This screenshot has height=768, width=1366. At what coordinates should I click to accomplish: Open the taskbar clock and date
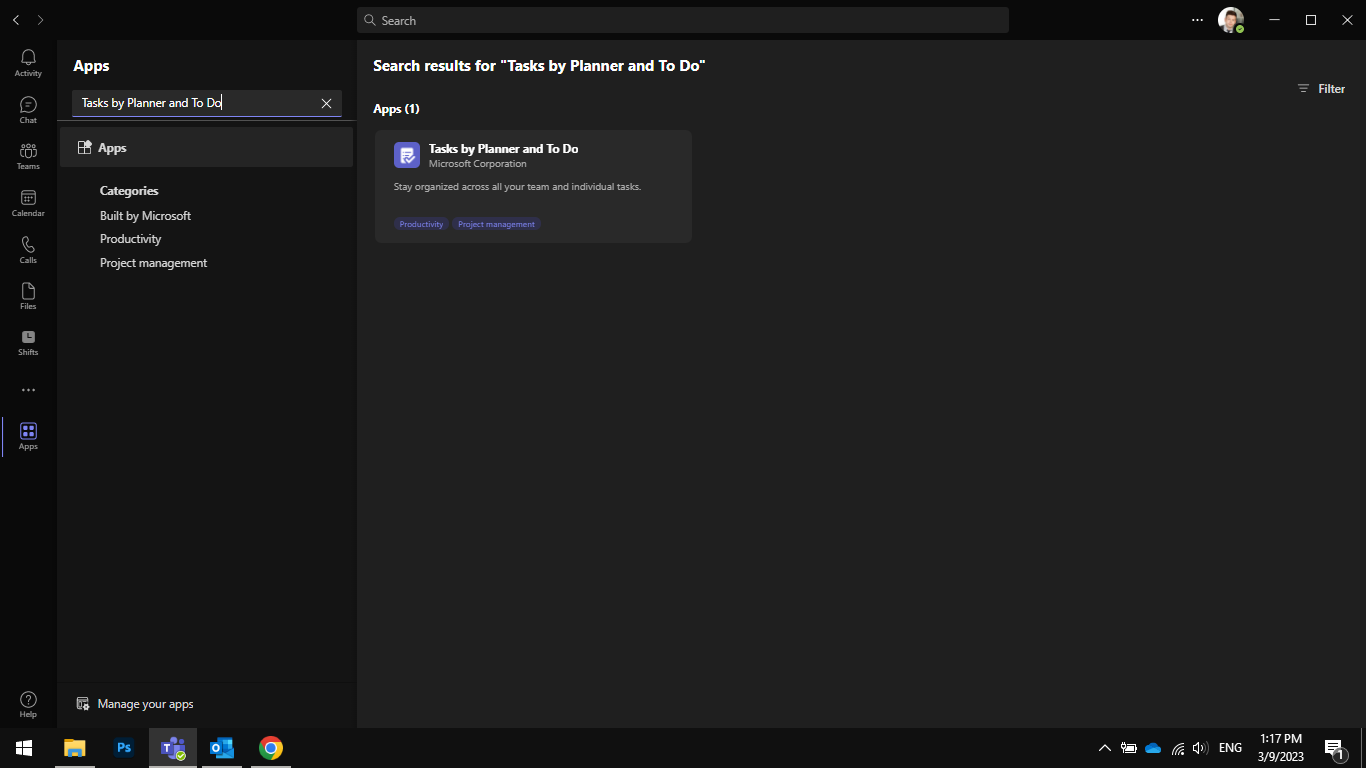pyautogui.click(x=1281, y=748)
